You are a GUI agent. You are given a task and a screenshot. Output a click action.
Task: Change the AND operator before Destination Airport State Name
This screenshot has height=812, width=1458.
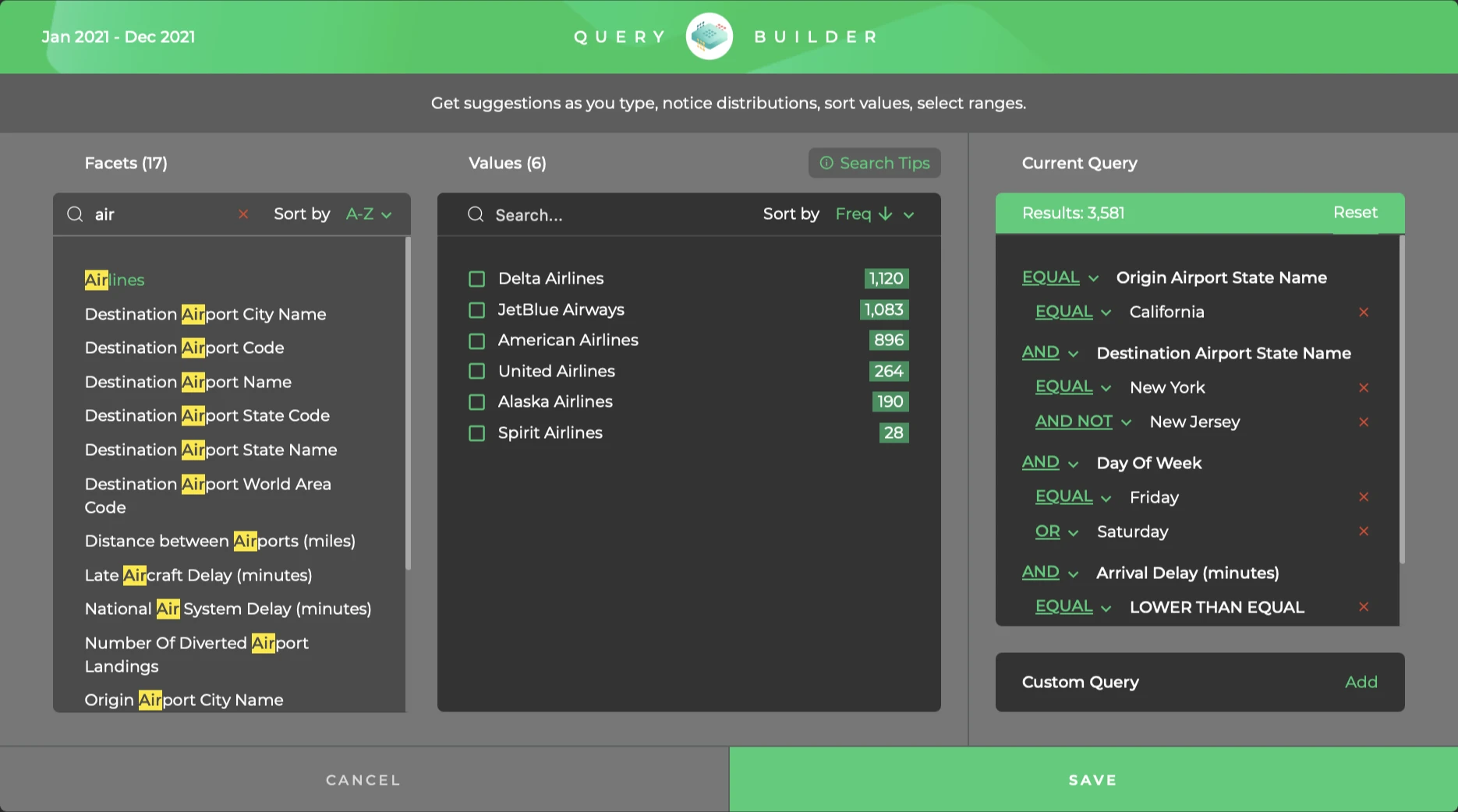click(x=1050, y=353)
